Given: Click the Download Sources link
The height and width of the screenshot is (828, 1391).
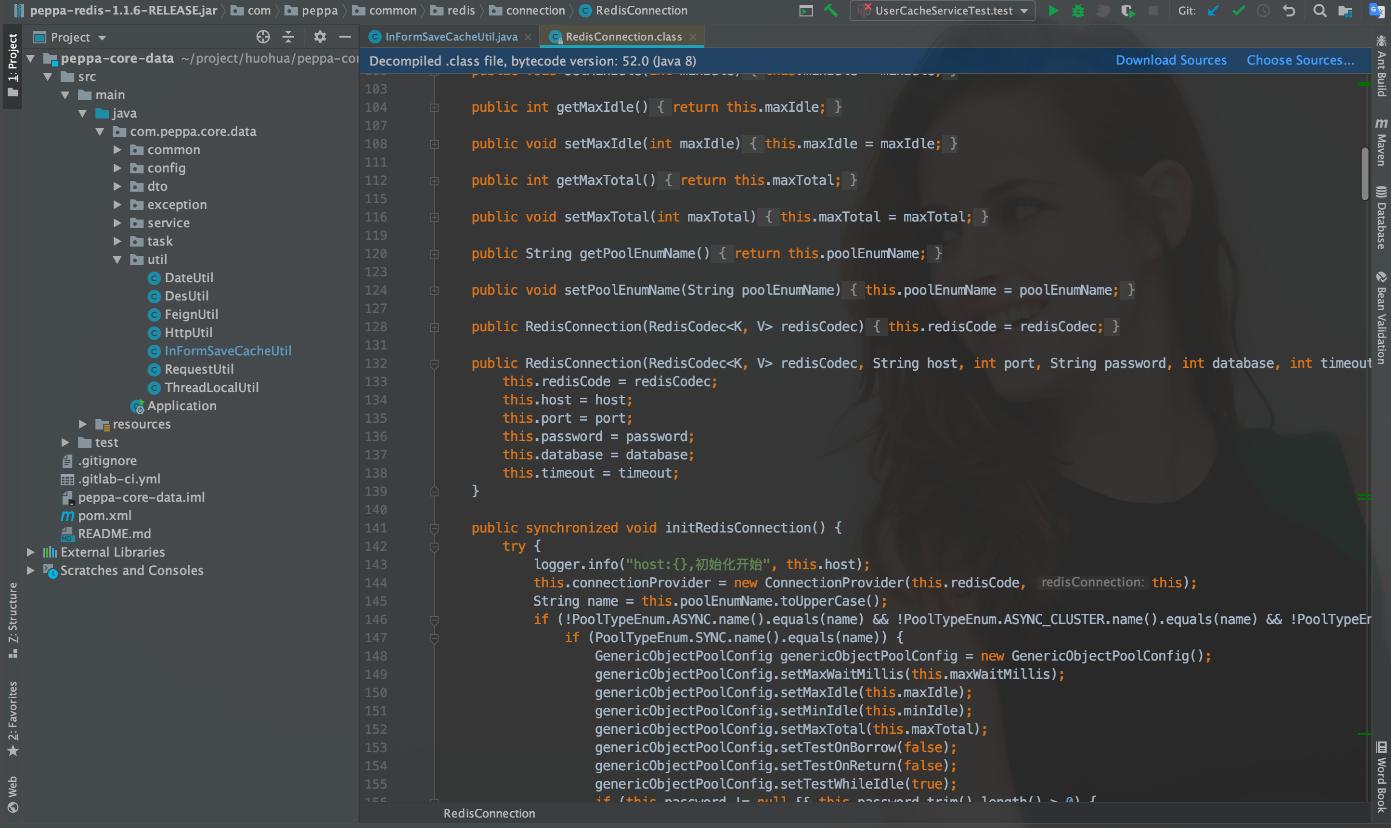Looking at the screenshot, I should (x=1171, y=60).
